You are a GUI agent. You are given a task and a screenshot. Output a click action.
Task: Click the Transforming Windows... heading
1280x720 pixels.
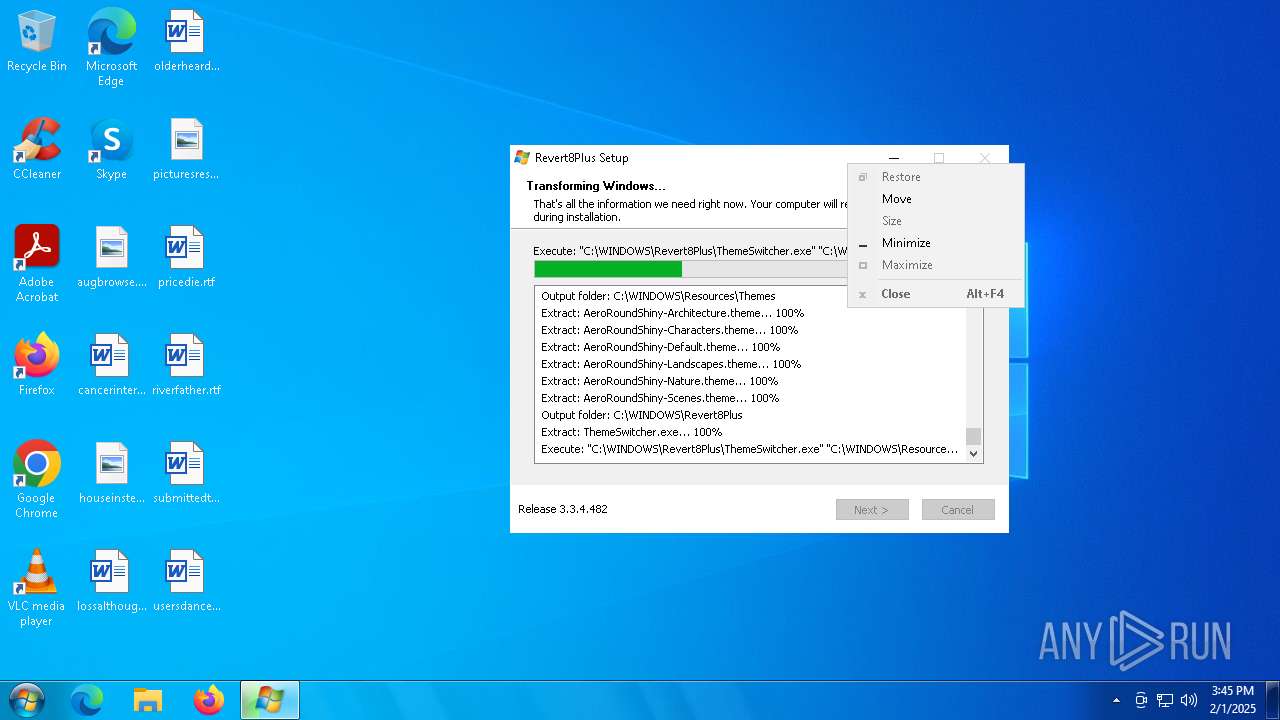coord(596,186)
